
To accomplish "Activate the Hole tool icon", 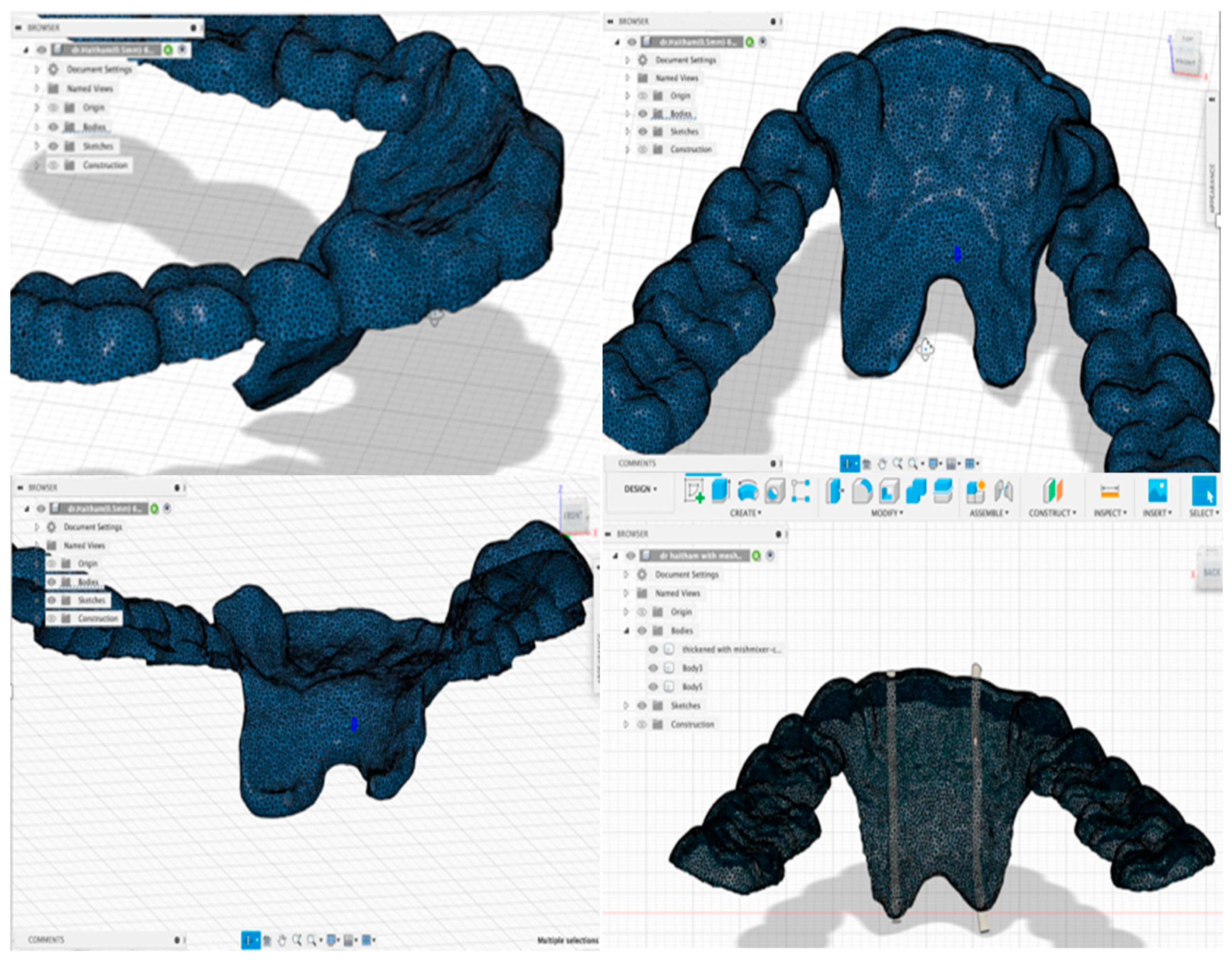I will point(775,491).
